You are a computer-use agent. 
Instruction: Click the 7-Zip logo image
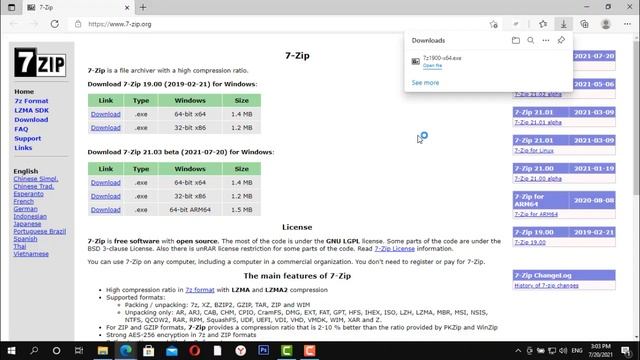pyautogui.click(x=40, y=62)
